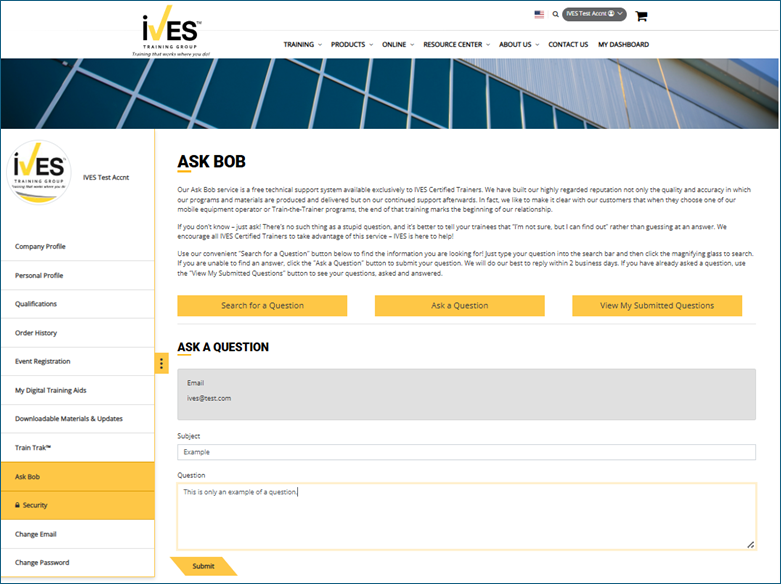The height and width of the screenshot is (584, 781).
Task: Open the shopping cart icon
Action: point(641,16)
